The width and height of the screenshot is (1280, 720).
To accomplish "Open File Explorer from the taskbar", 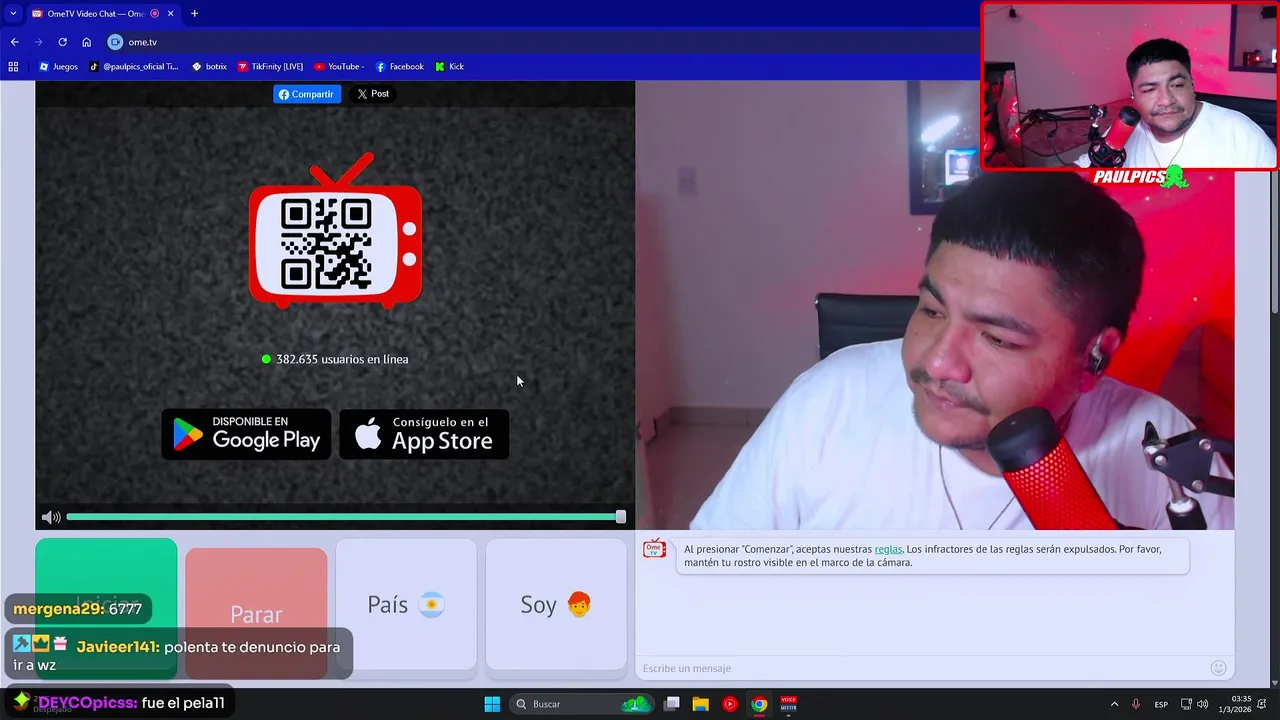I will [701, 704].
